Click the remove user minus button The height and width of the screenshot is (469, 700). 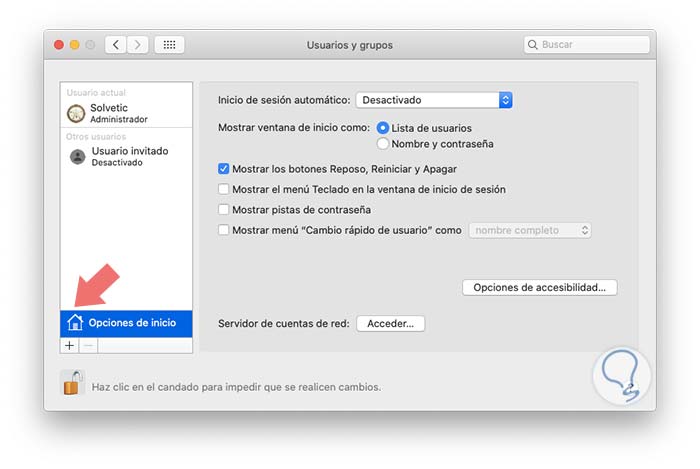87,345
